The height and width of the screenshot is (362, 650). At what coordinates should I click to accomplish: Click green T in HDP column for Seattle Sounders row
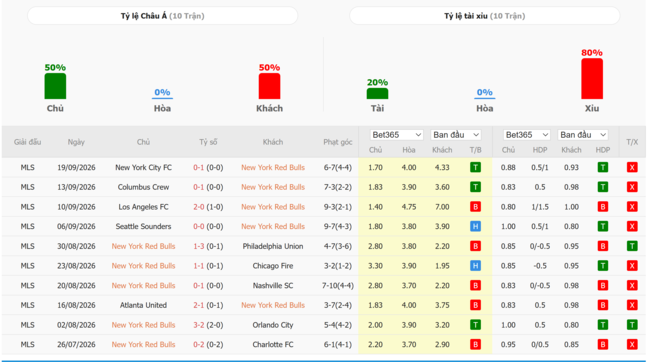pyautogui.click(x=603, y=226)
